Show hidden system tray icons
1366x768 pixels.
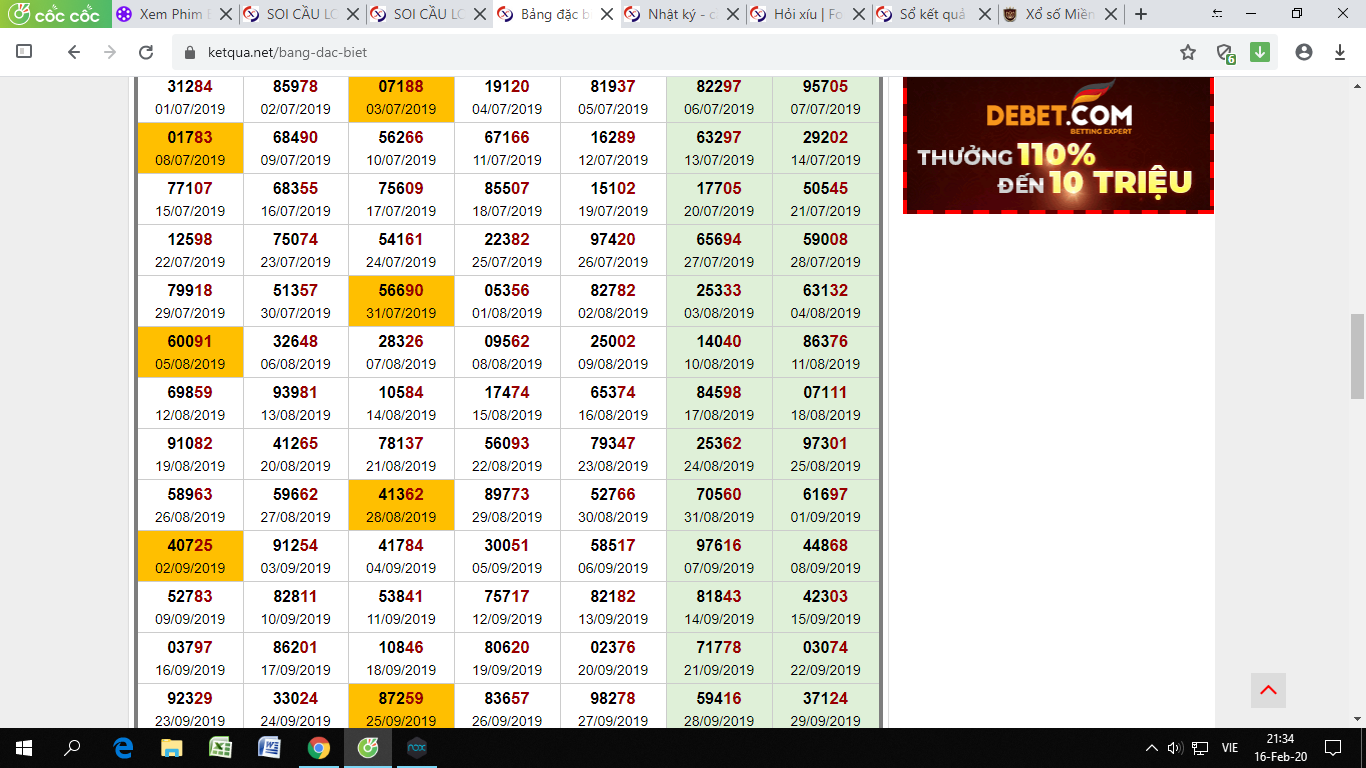[x=1151, y=748]
